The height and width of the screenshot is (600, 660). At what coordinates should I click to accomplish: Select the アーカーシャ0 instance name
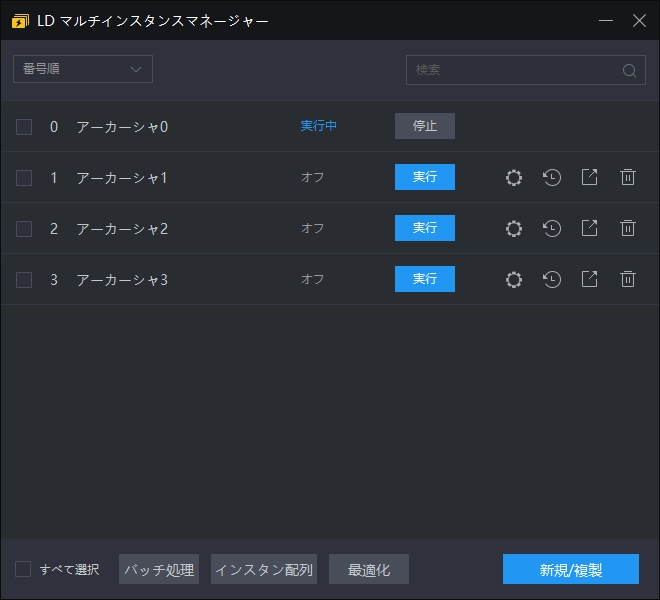click(x=122, y=127)
